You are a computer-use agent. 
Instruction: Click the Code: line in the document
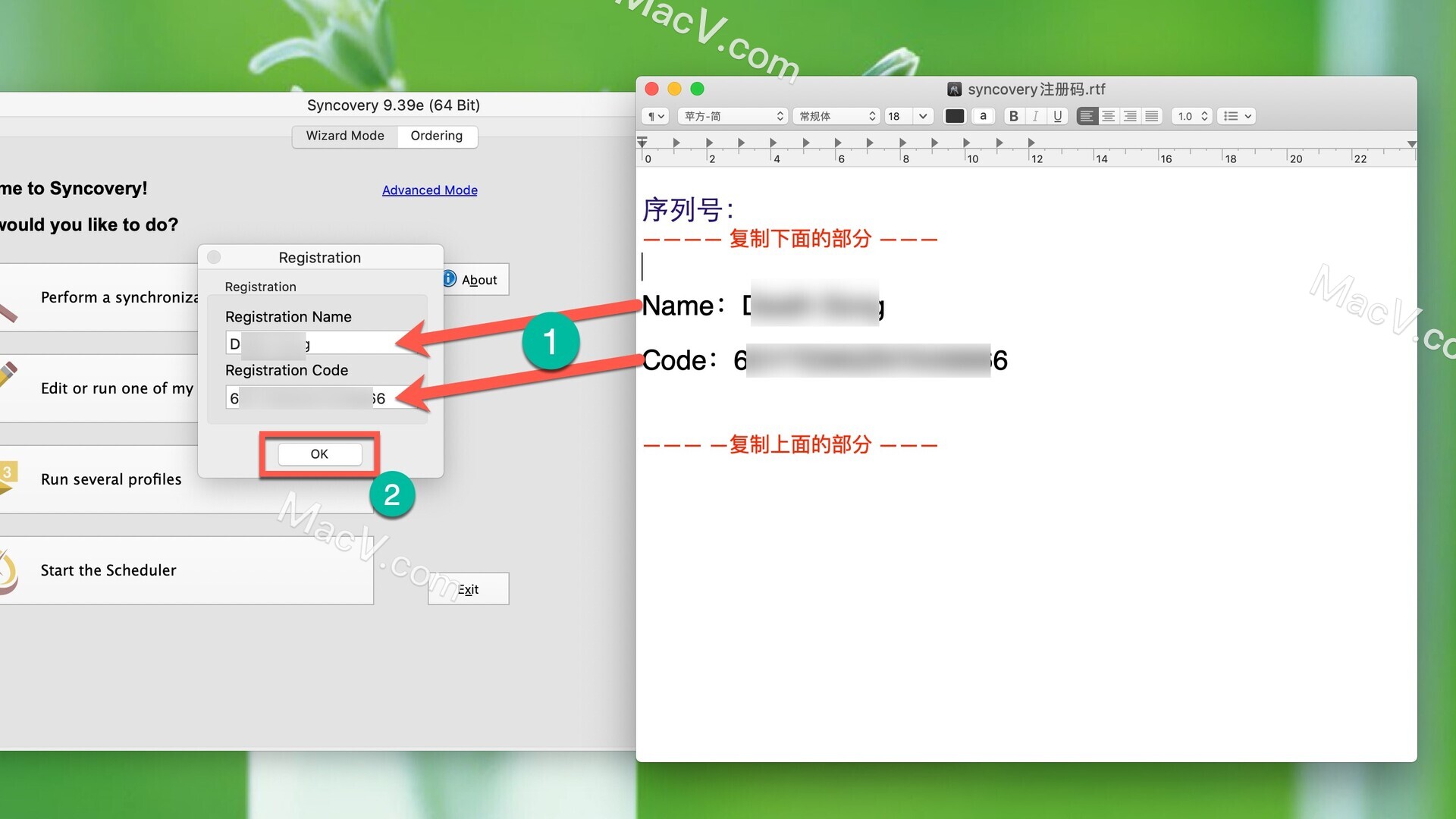tap(825, 360)
